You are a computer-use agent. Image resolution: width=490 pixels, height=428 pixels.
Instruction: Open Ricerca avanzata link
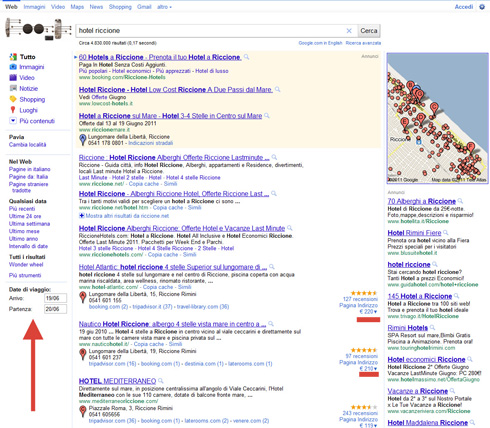pyautogui.click(x=363, y=43)
